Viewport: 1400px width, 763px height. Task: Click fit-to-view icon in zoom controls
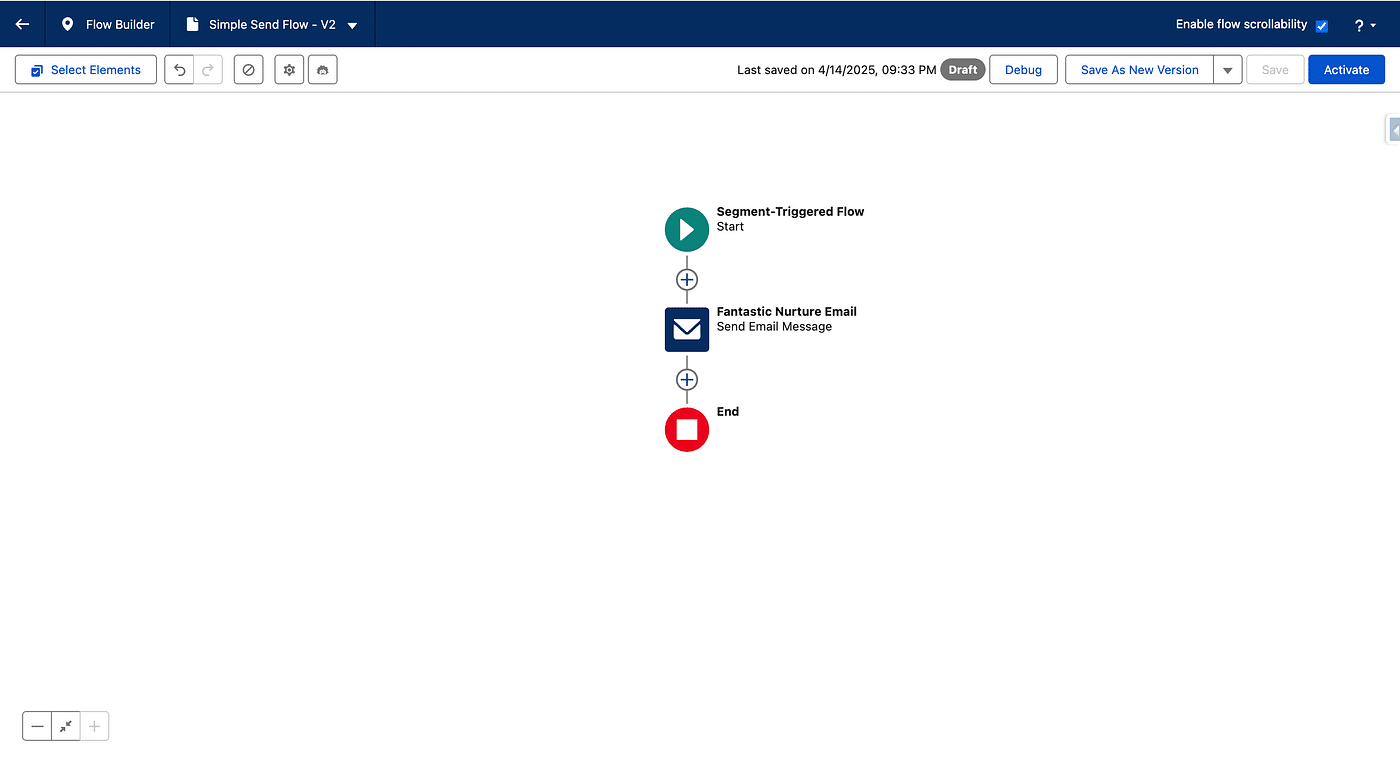[66, 726]
